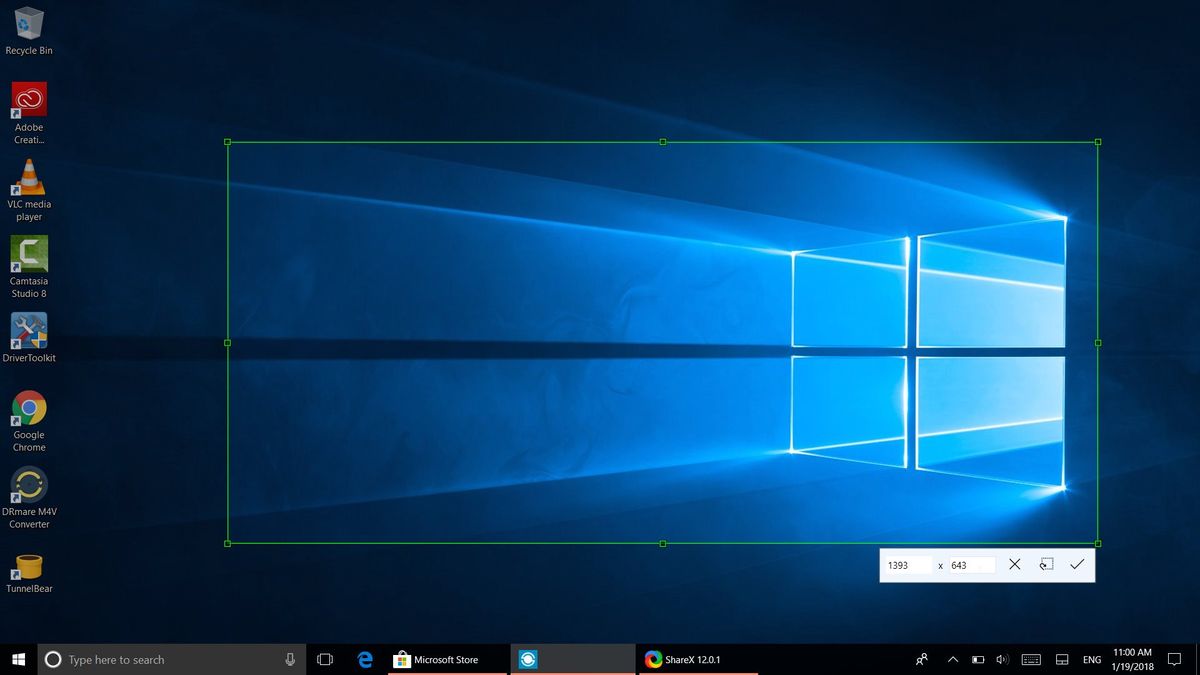Confirm the capture with the checkmark
Viewport: 1200px width, 675px height.
[1077, 564]
